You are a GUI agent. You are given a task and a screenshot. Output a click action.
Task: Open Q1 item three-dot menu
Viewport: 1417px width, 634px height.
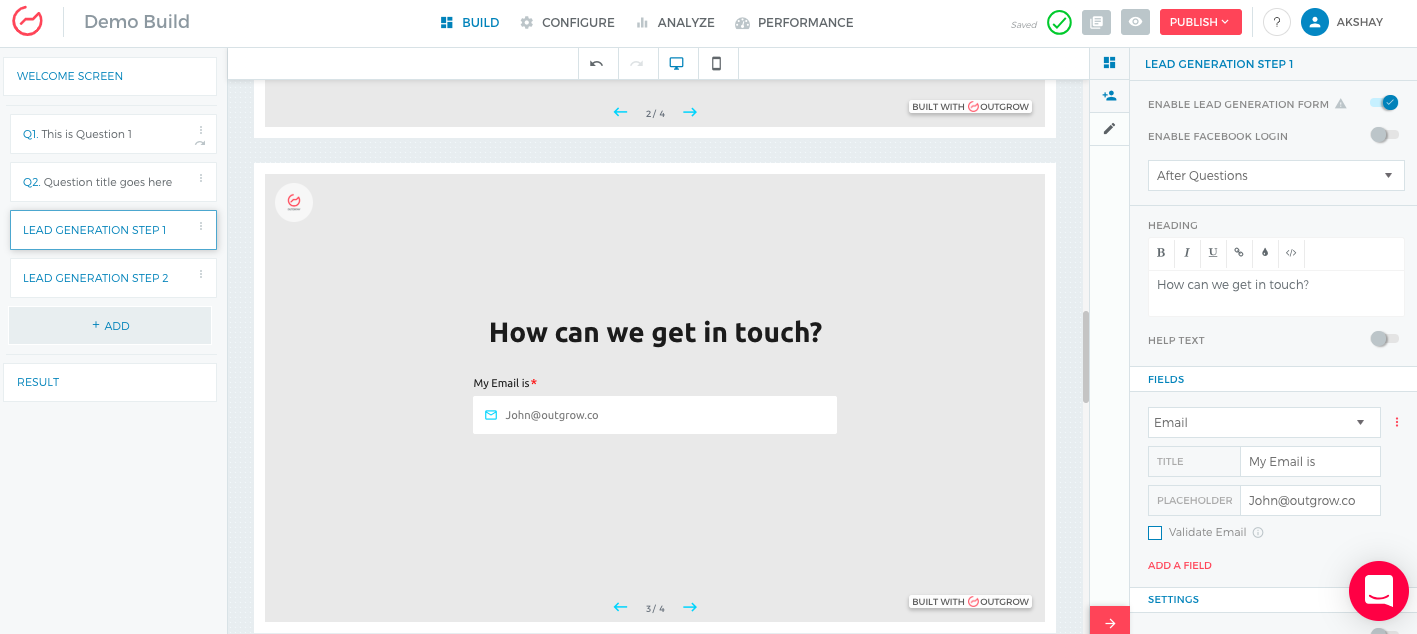pyautogui.click(x=201, y=130)
